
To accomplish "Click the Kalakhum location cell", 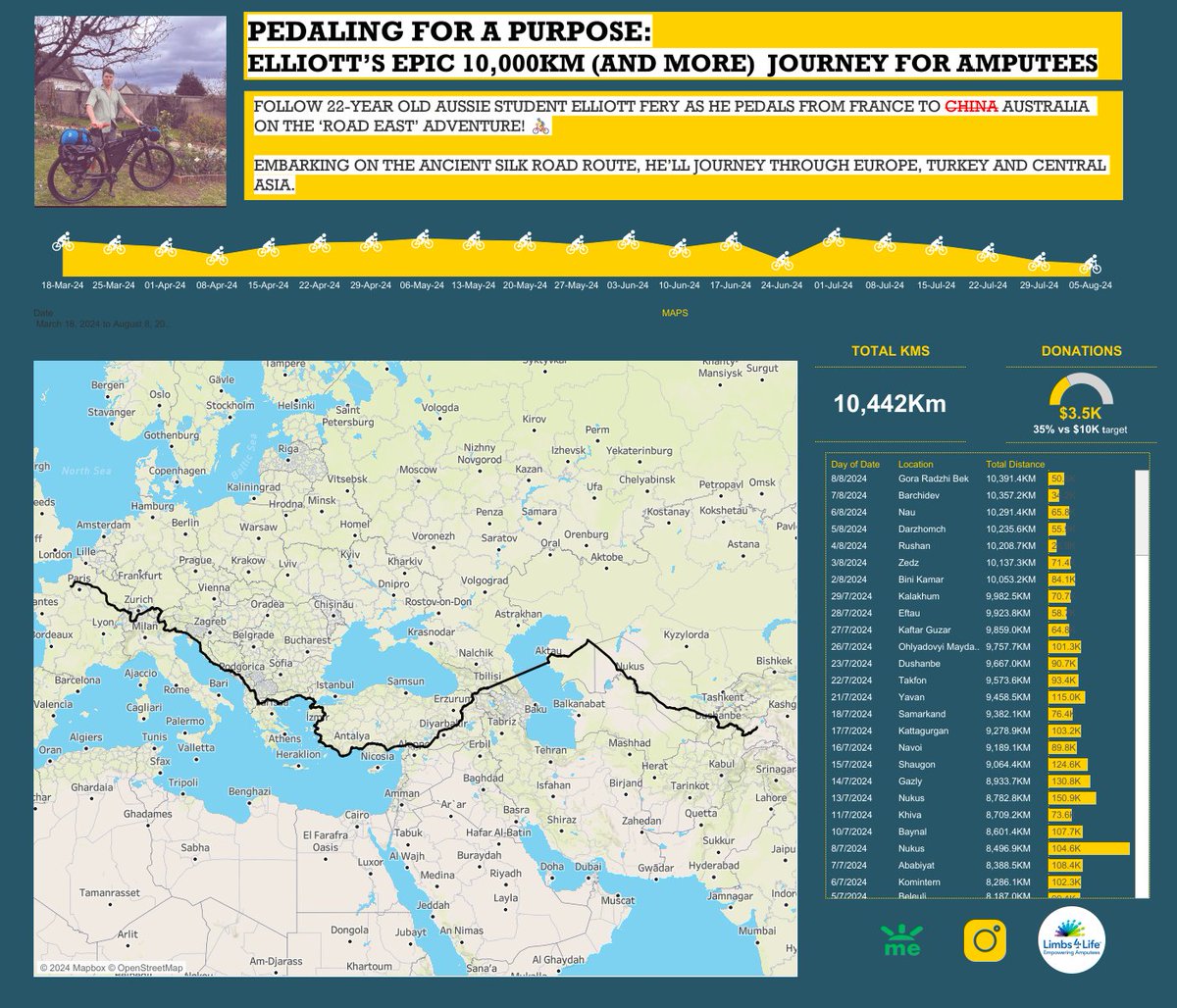I will 918,596.
